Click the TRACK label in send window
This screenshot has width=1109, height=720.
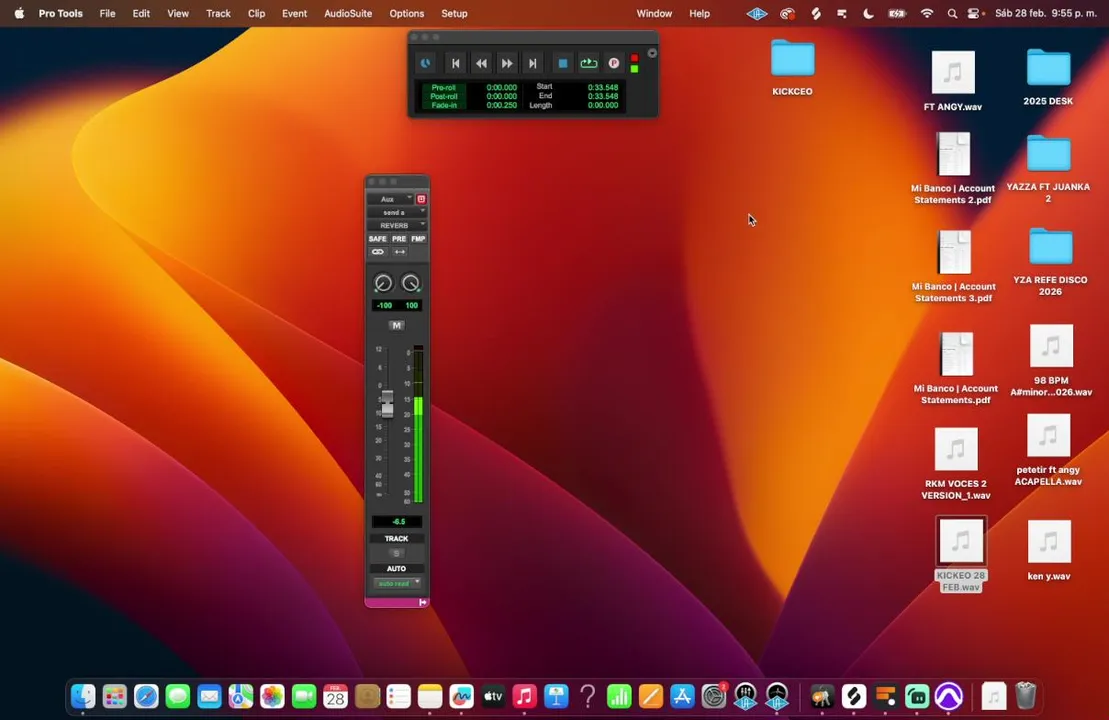(x=396, y=539)
